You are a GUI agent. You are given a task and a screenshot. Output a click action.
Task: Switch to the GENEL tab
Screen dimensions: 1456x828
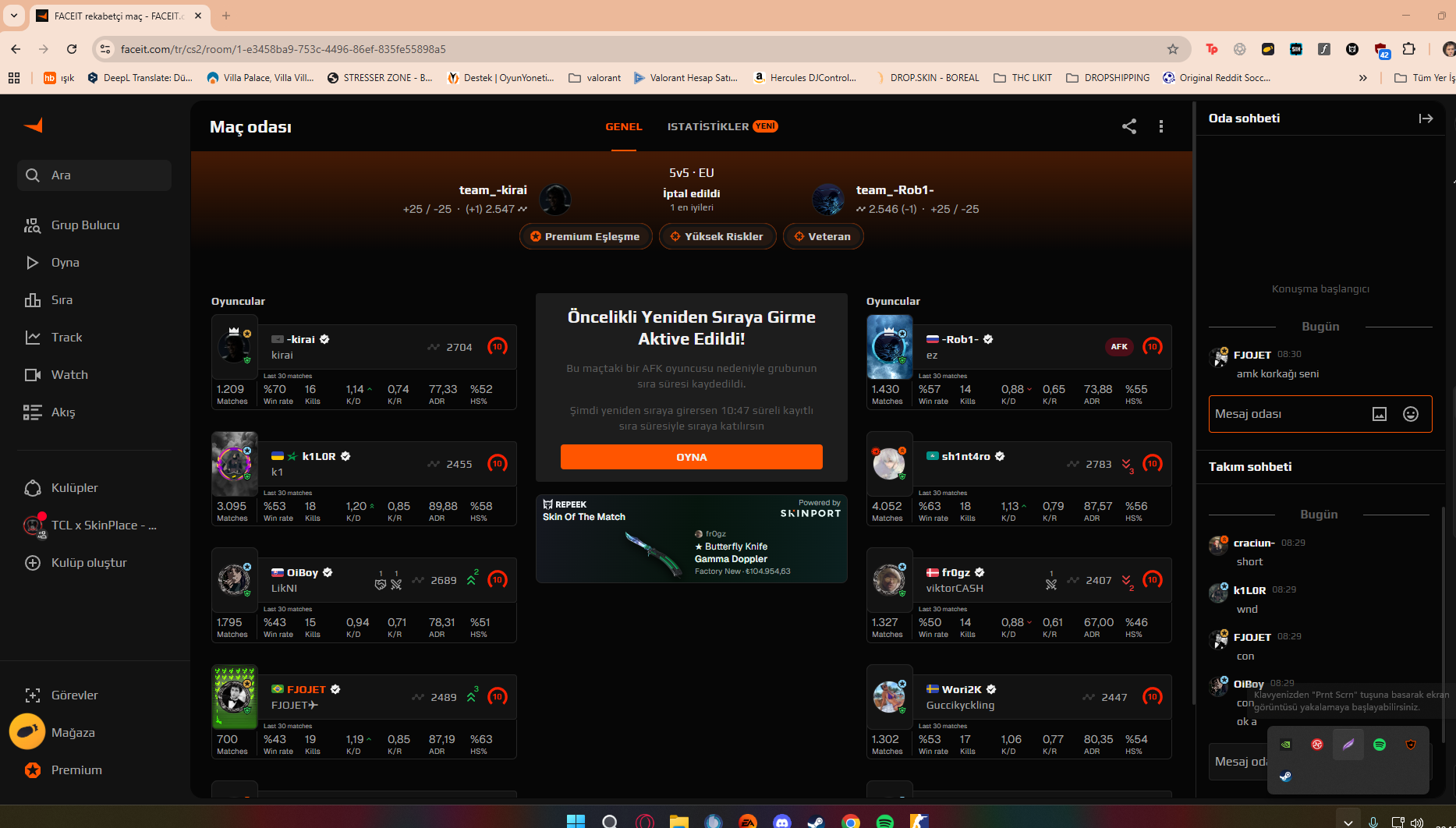tap(624, 126)
